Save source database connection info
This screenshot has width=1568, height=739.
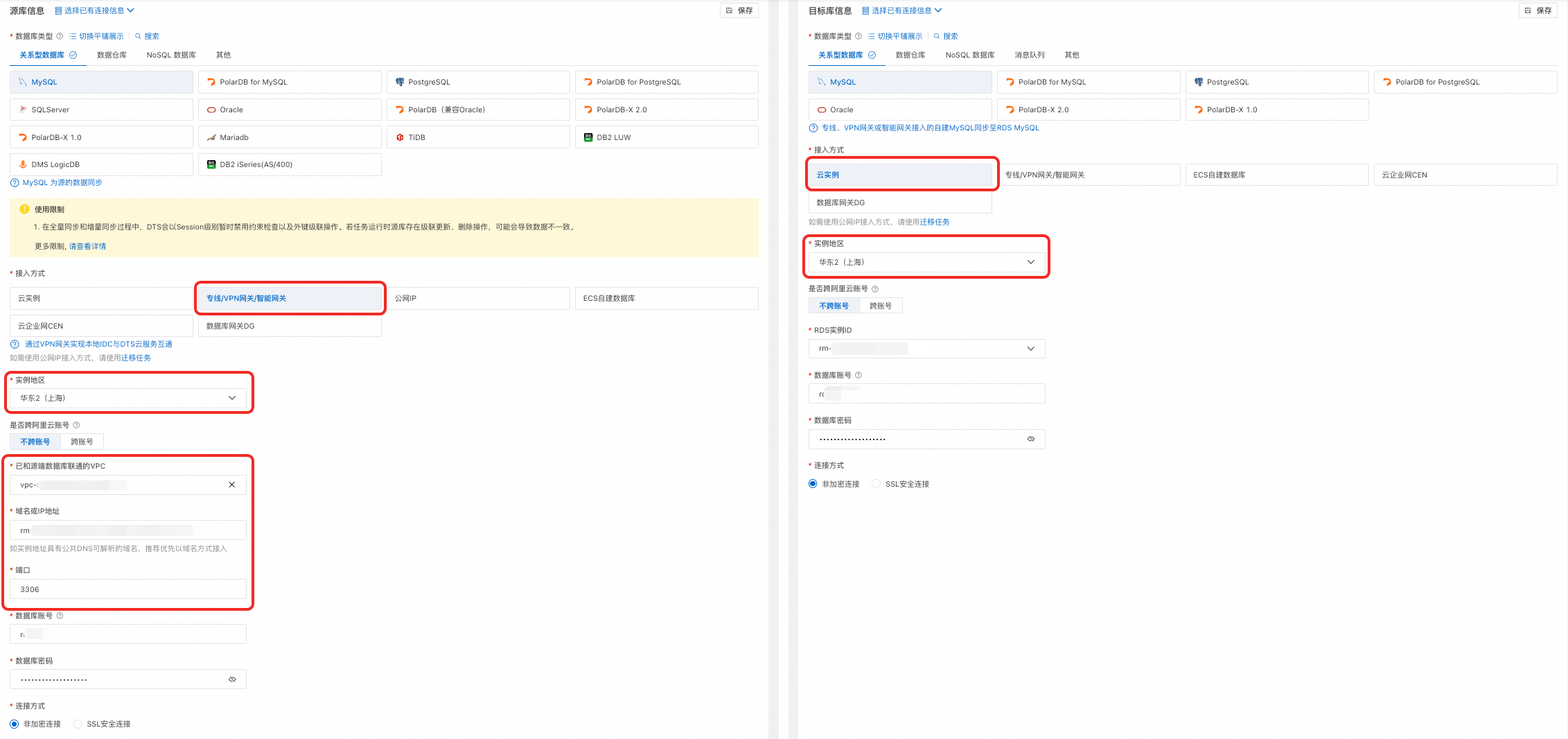click(x=739, y=10)
